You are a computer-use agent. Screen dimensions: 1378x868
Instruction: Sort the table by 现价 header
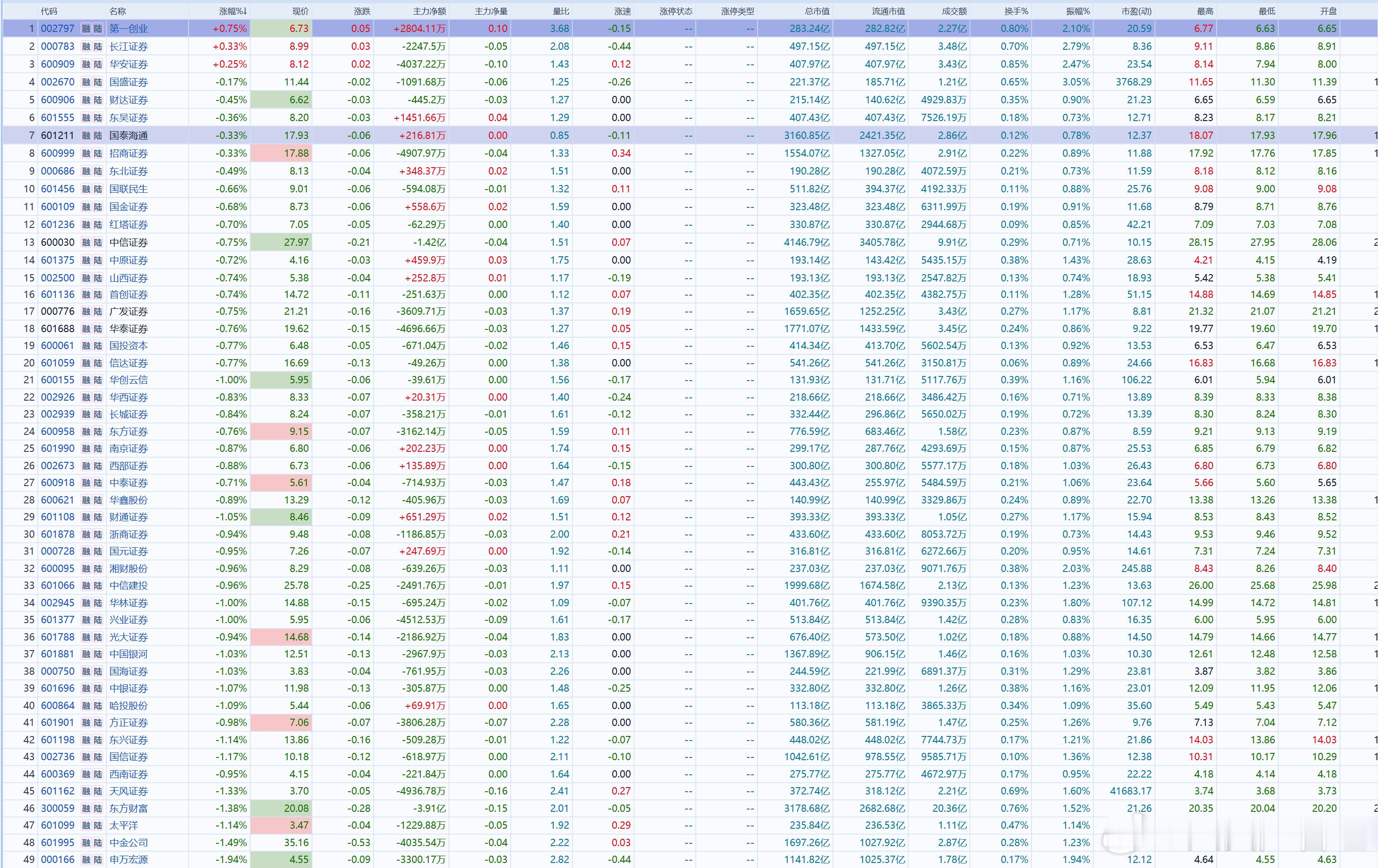[x=301, y=11]
